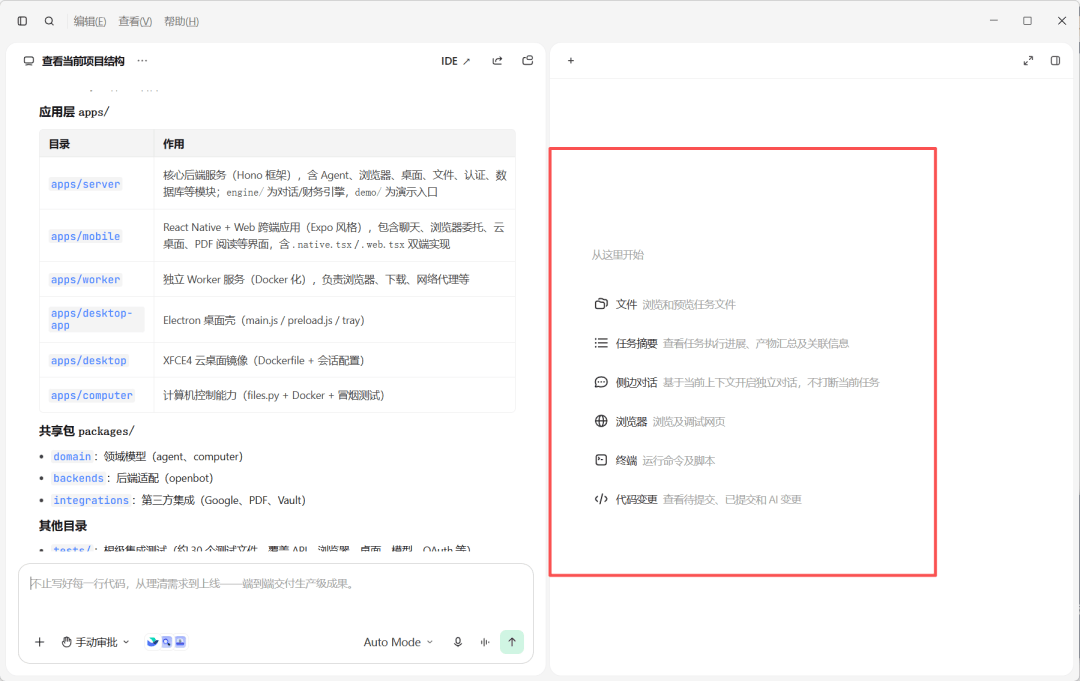The width and height of the screenshot is (1080, 681).
Task: Open the 查看(V) menu
Action: 135,21
